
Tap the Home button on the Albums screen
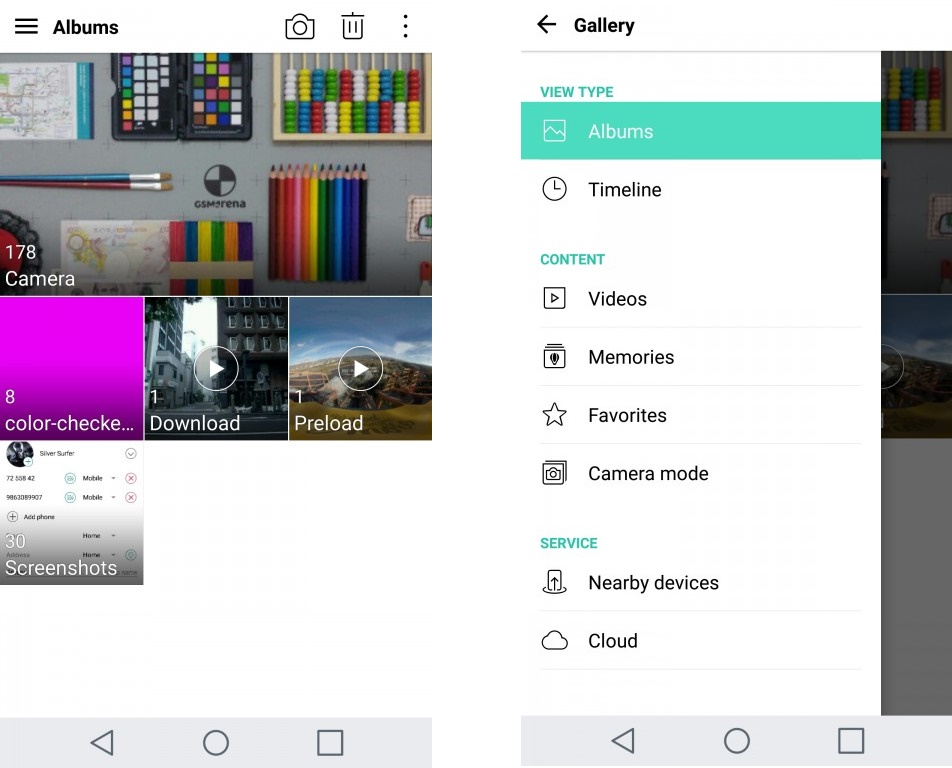pos(216,743)
